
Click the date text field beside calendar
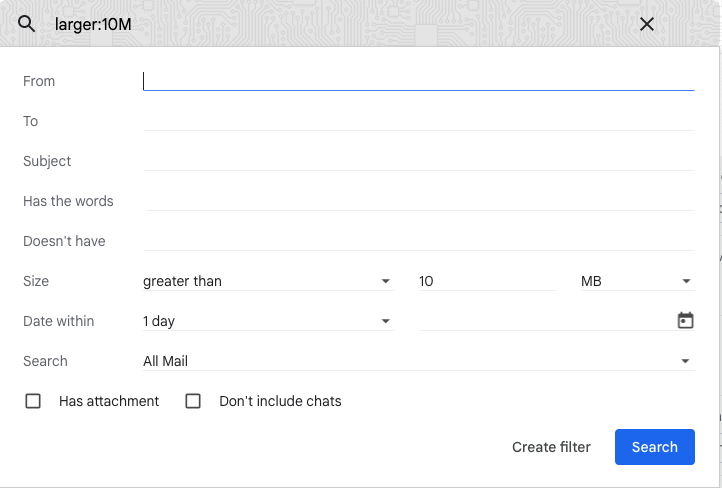click(x=547, y=321)
